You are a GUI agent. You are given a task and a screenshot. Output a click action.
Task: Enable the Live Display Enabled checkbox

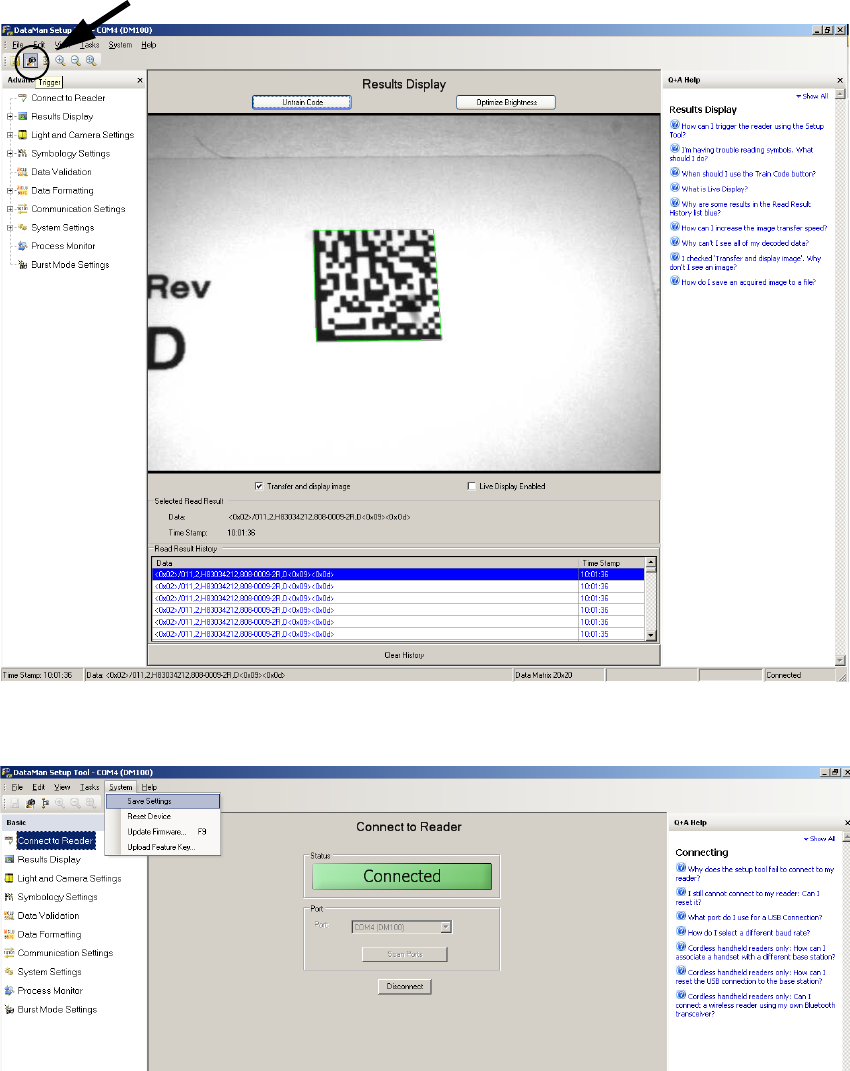(x=471, y=486)
